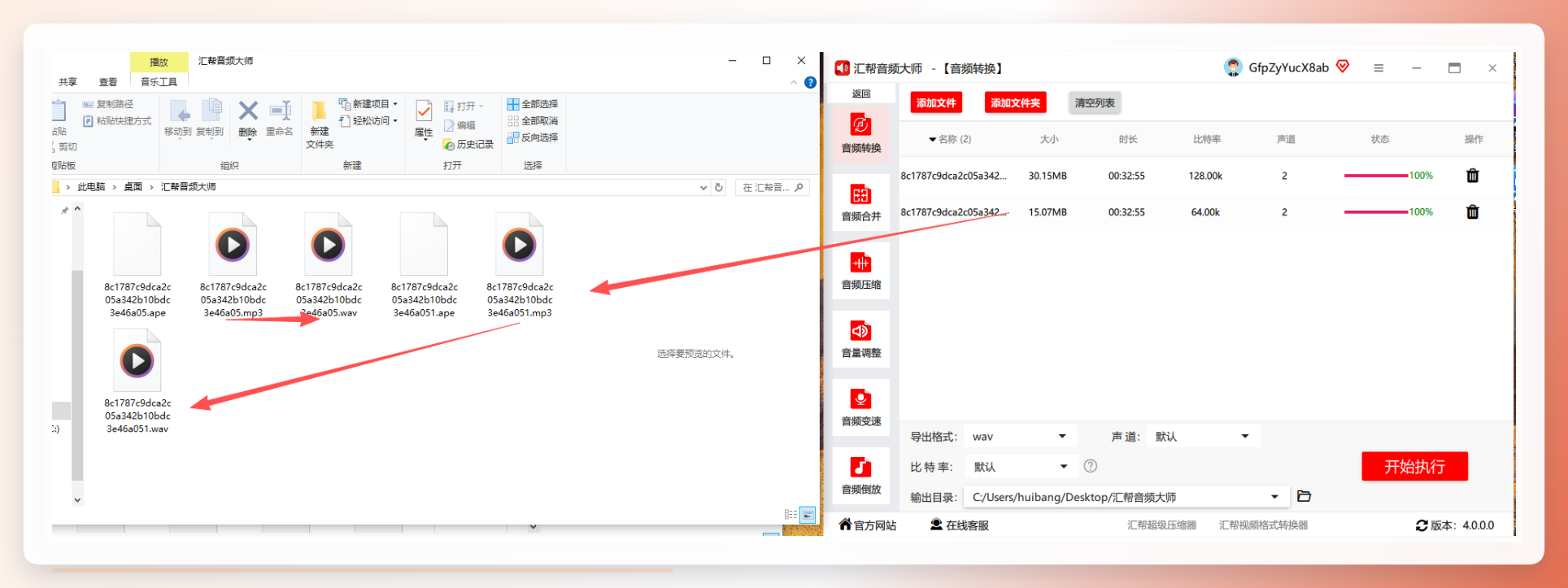Click 历史记录 history in Explorer ribbon

468,144
